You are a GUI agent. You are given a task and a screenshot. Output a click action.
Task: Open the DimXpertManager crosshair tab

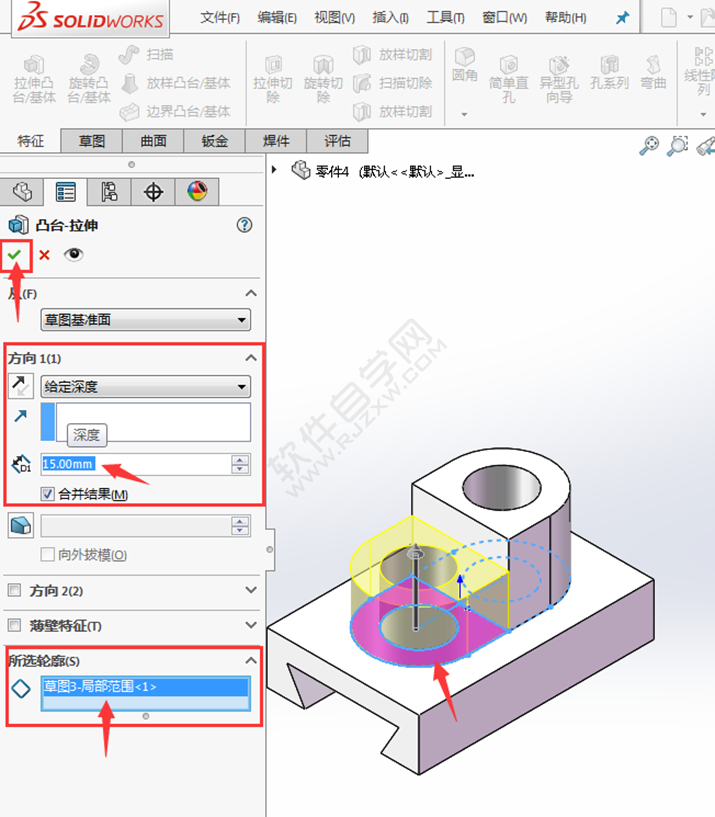[x=153, y=192]
